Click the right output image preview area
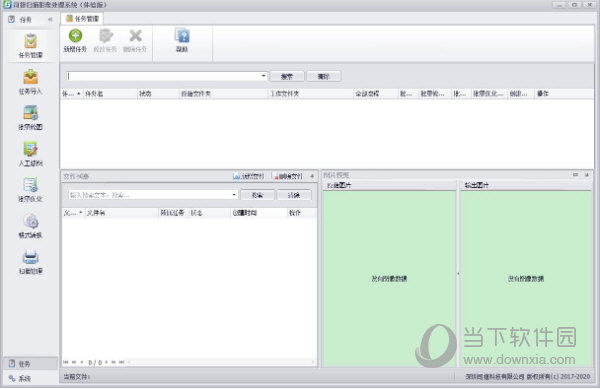 coord(526,278)
